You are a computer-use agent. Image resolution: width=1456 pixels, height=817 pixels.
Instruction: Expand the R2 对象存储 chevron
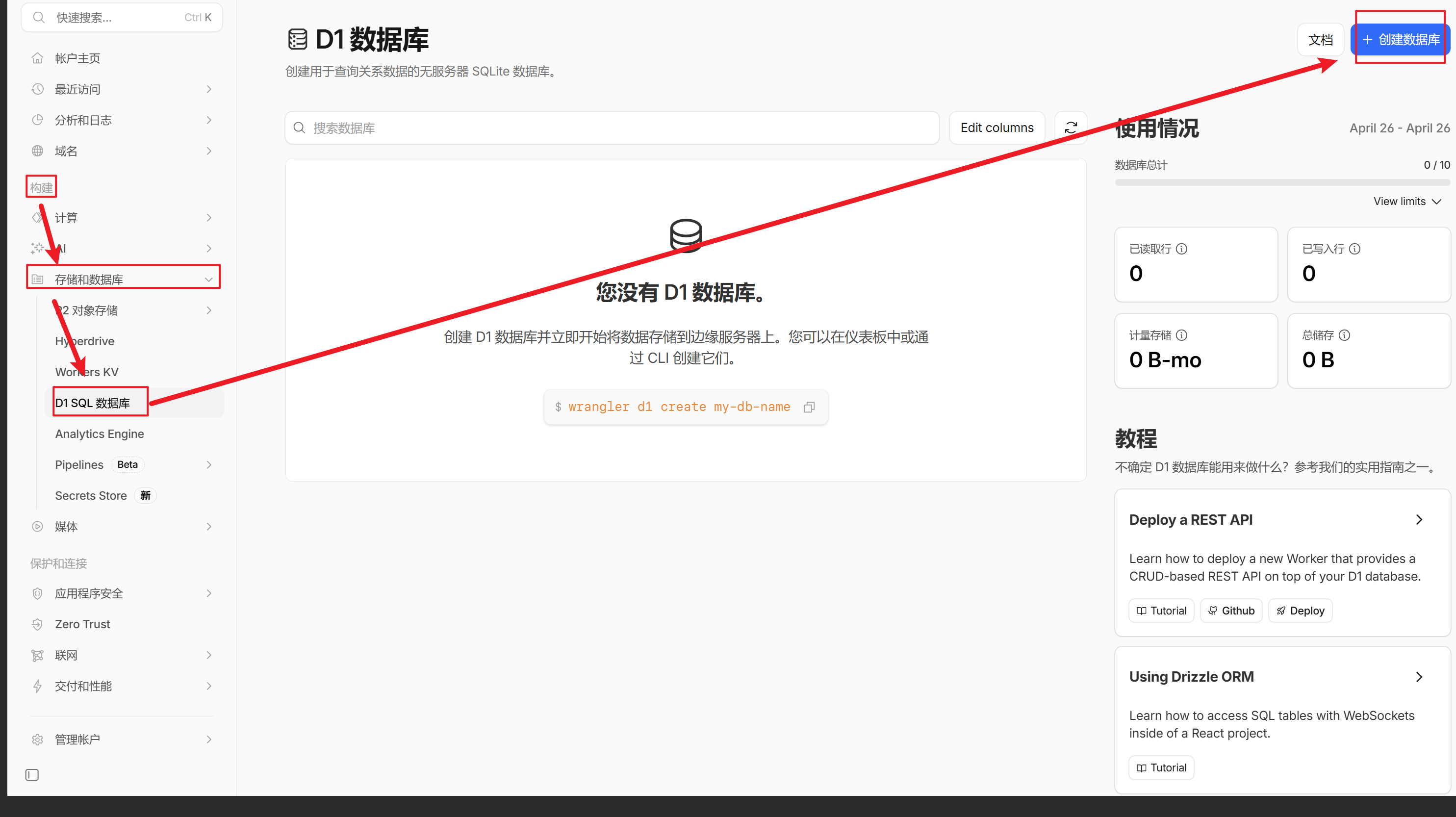click(x=209, y=310)
